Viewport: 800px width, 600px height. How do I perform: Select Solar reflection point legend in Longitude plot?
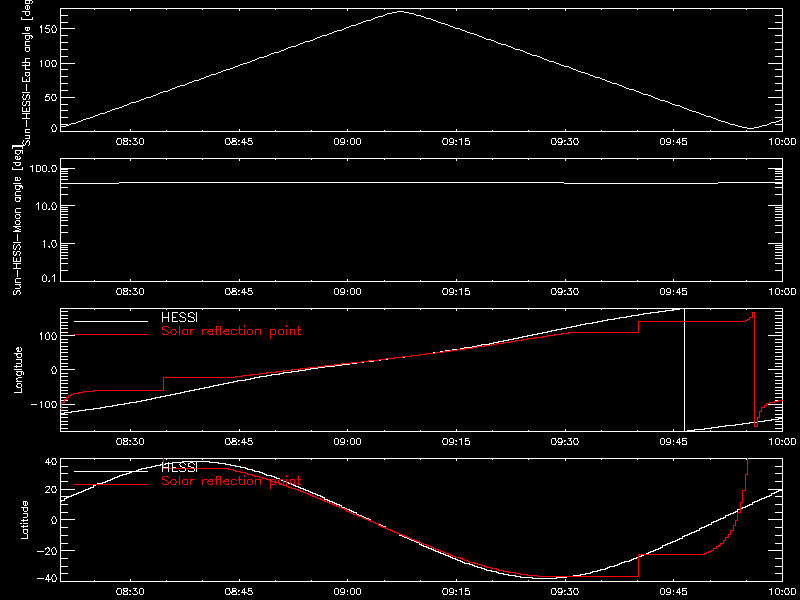click(231, 332)
